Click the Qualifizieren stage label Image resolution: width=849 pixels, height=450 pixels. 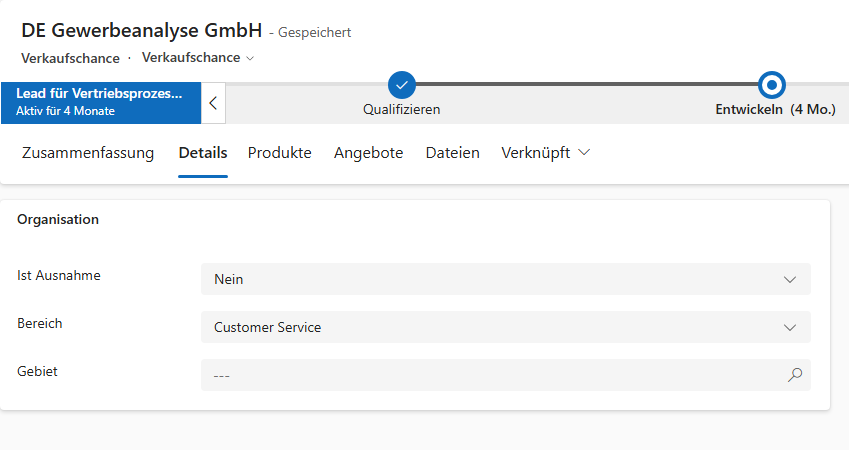(401, 110)
